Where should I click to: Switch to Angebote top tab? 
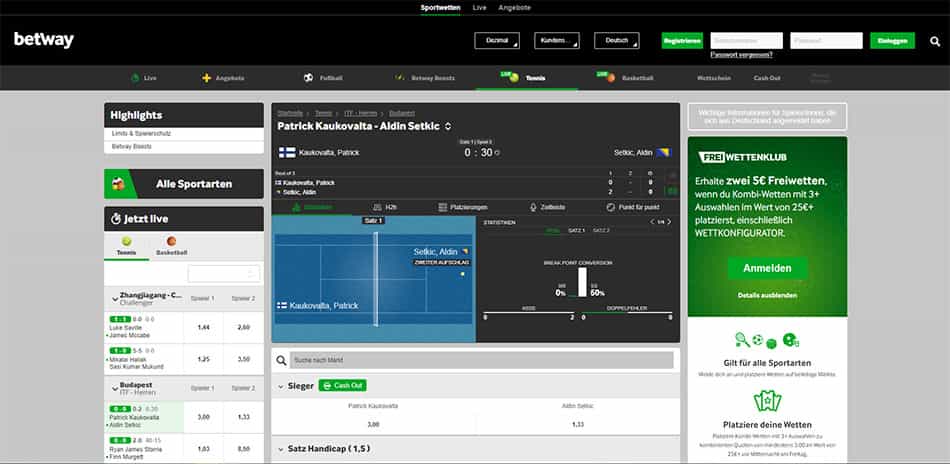(514, 8)
